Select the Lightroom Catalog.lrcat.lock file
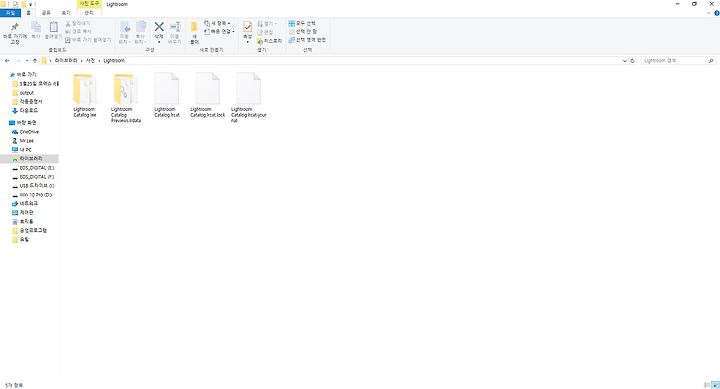 point(208,95)
